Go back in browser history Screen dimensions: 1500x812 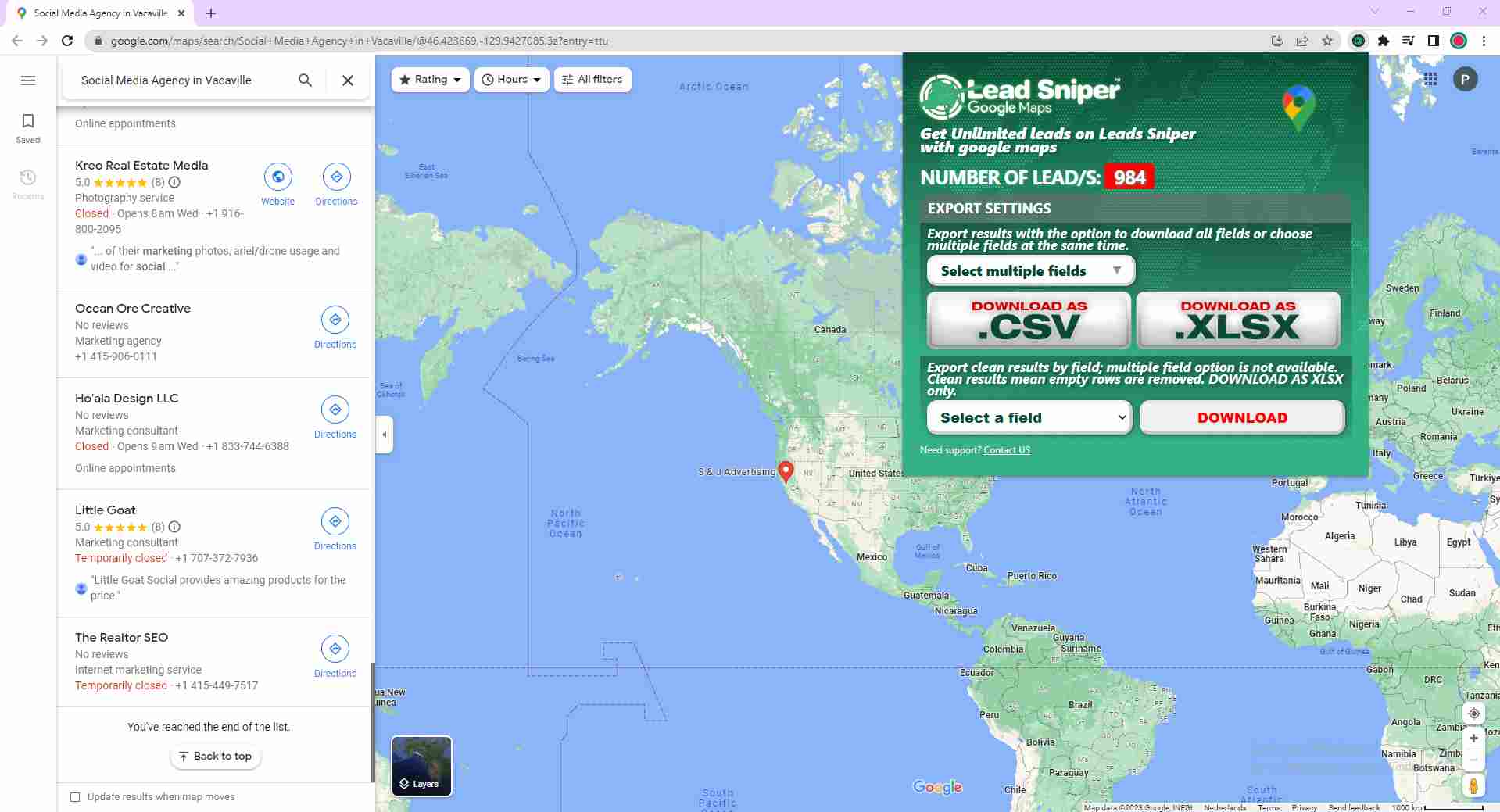(x=17, y=41)
